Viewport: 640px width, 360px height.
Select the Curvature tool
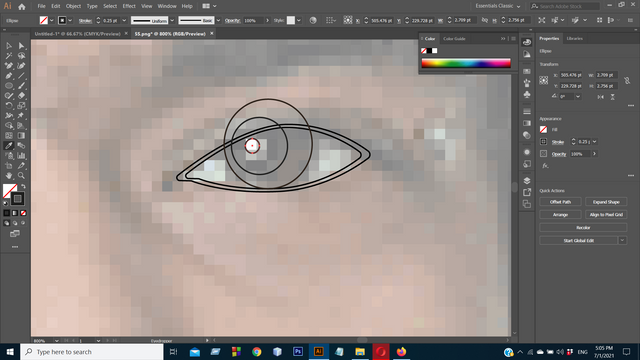point(21,65)
